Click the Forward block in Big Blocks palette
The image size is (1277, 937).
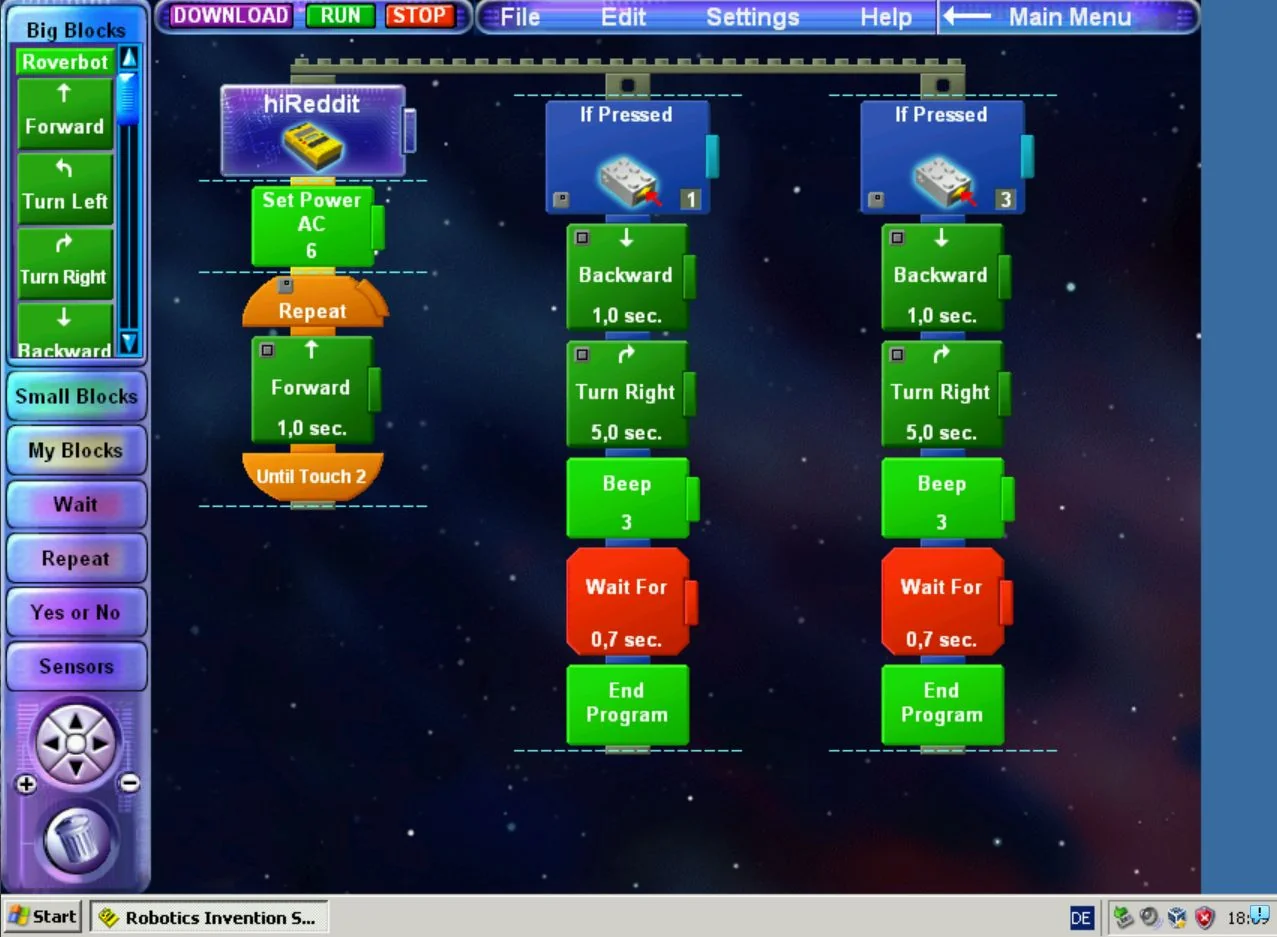65,113
